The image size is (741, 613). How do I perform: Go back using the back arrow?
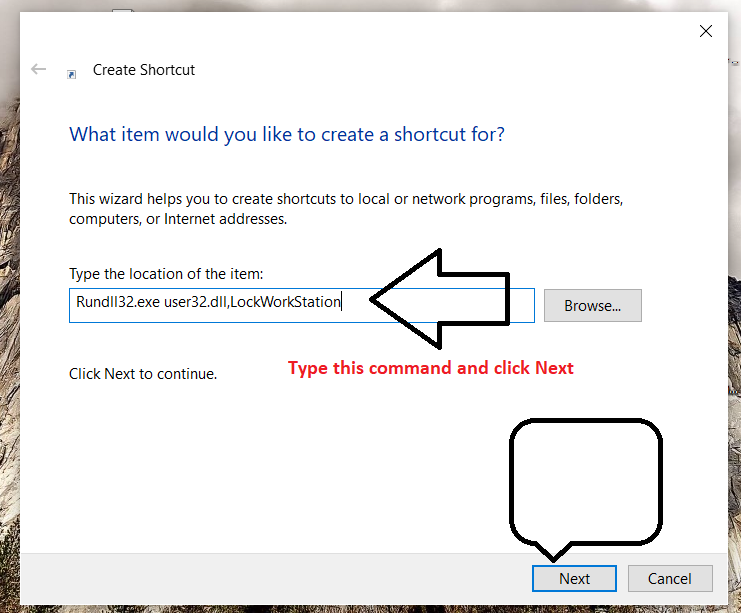pos(38,69)
